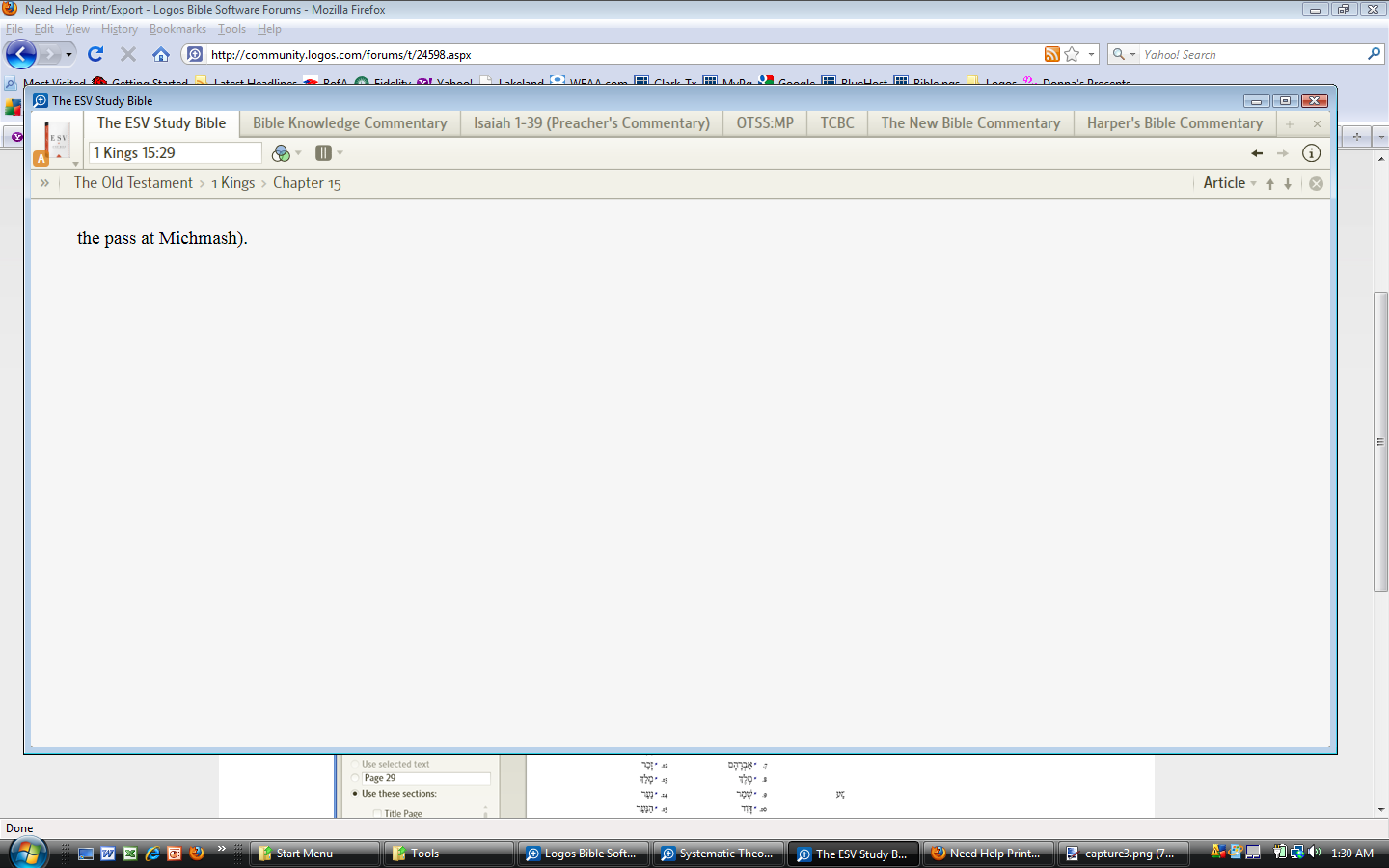Switch to Isaiah 1-39 Preacher's Commentary tab
1389x868 pixels.
[591, 123]
